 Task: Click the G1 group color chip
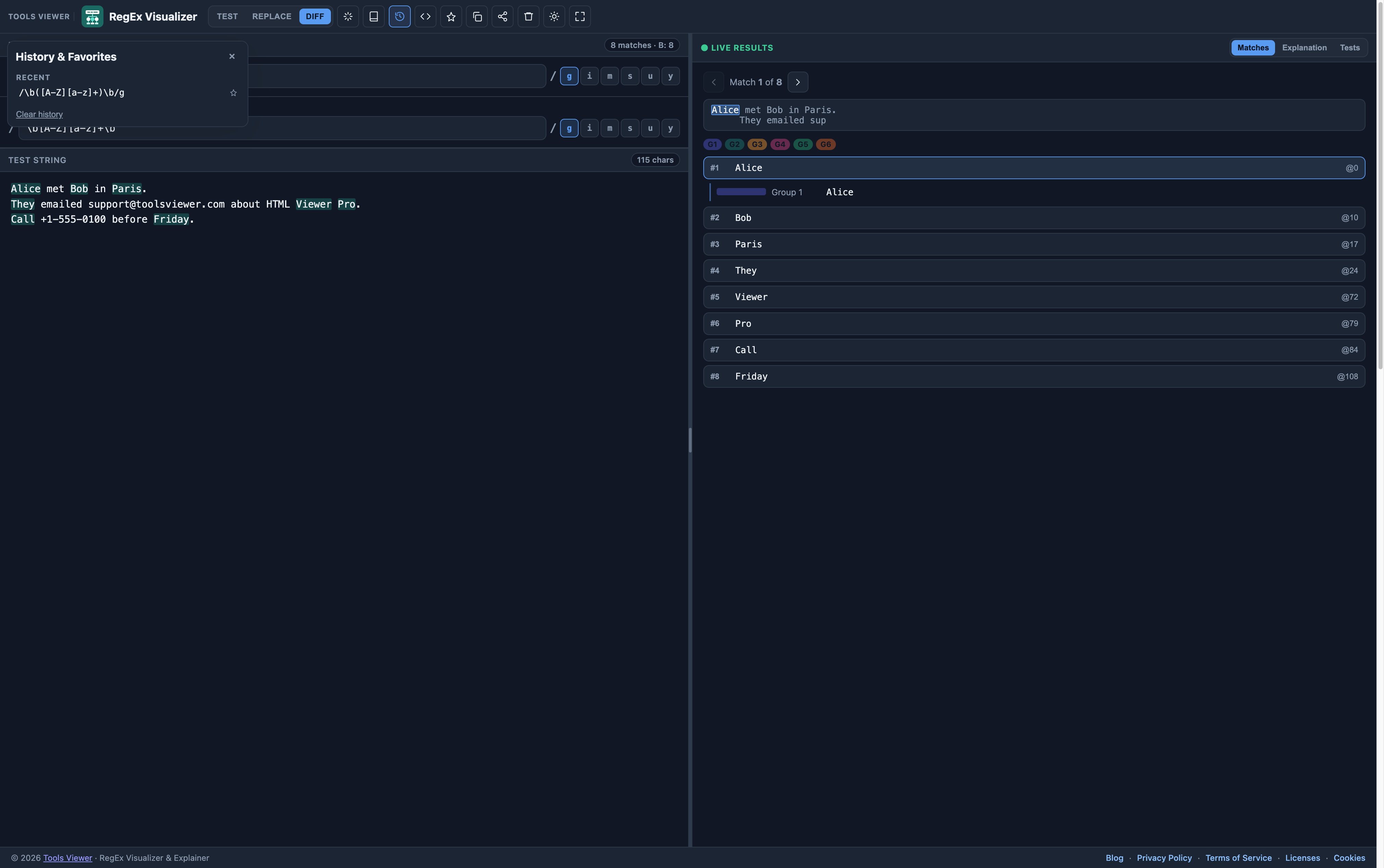(712, 145)
